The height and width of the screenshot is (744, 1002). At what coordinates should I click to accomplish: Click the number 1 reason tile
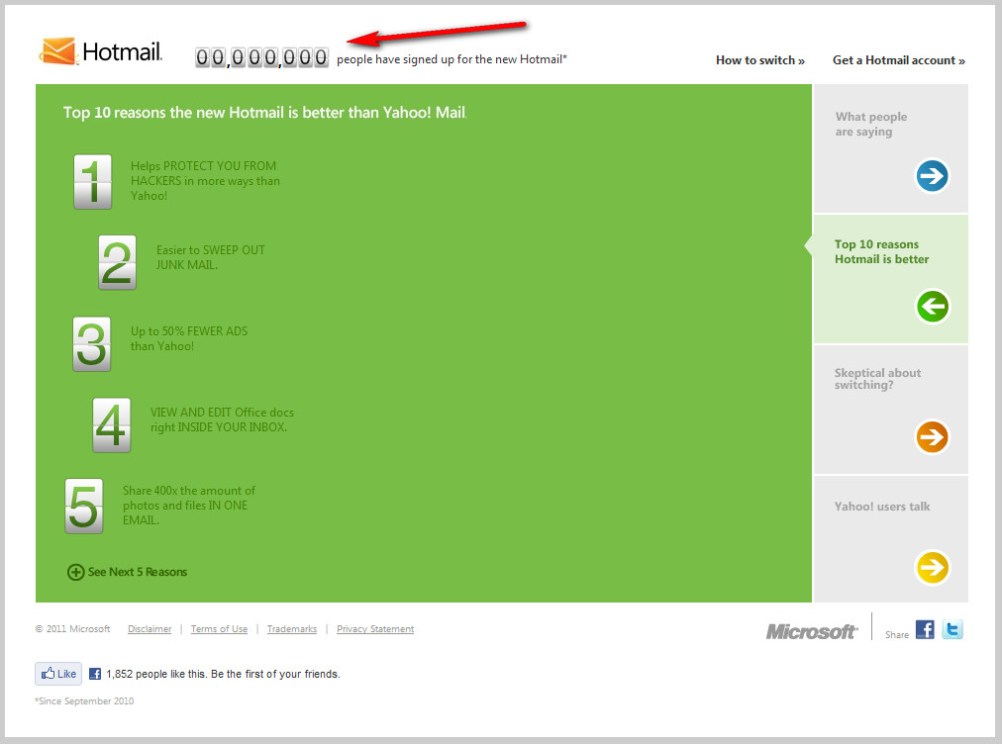(x=93, y=182)
